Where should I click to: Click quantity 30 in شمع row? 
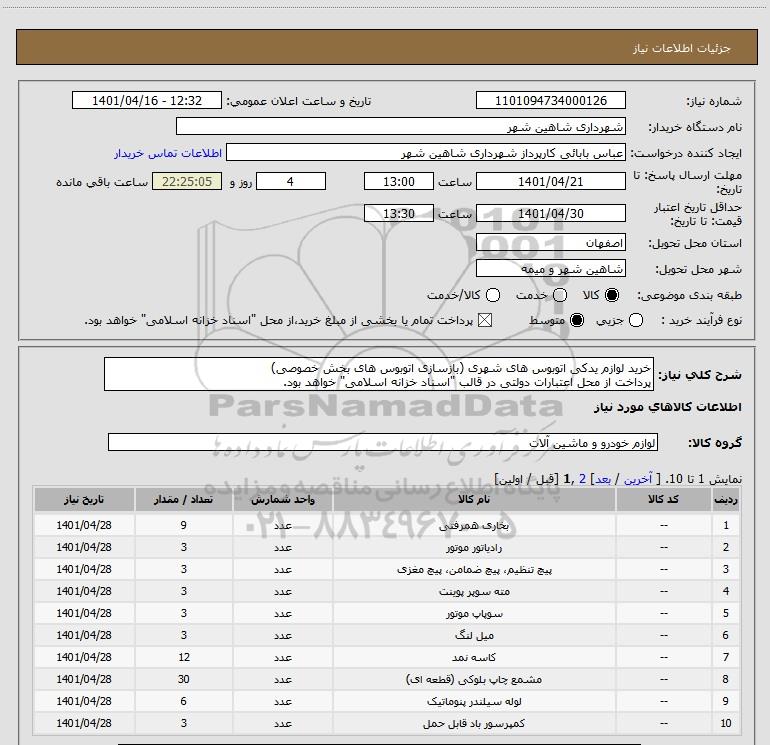click(184, 679)
